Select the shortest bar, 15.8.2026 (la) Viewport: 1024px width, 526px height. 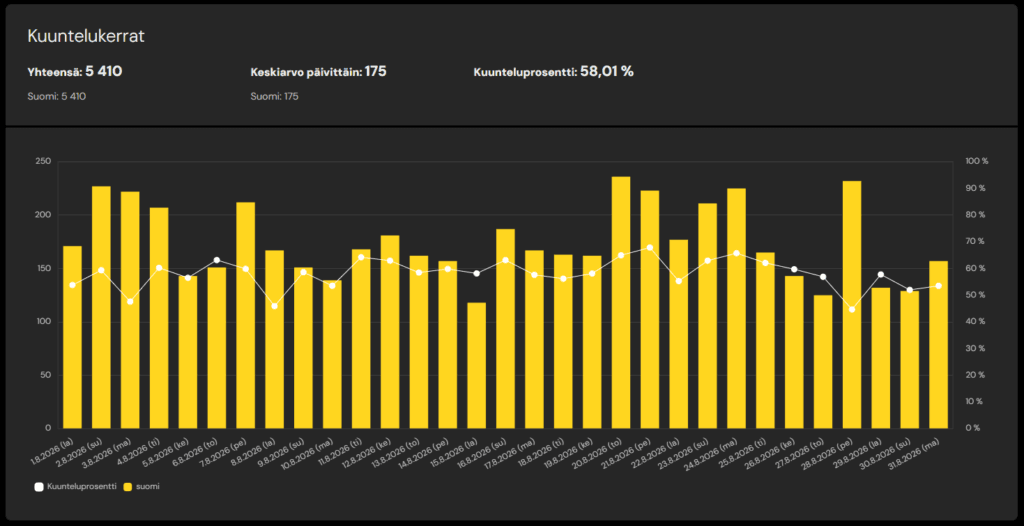click(x=477, y=365)
